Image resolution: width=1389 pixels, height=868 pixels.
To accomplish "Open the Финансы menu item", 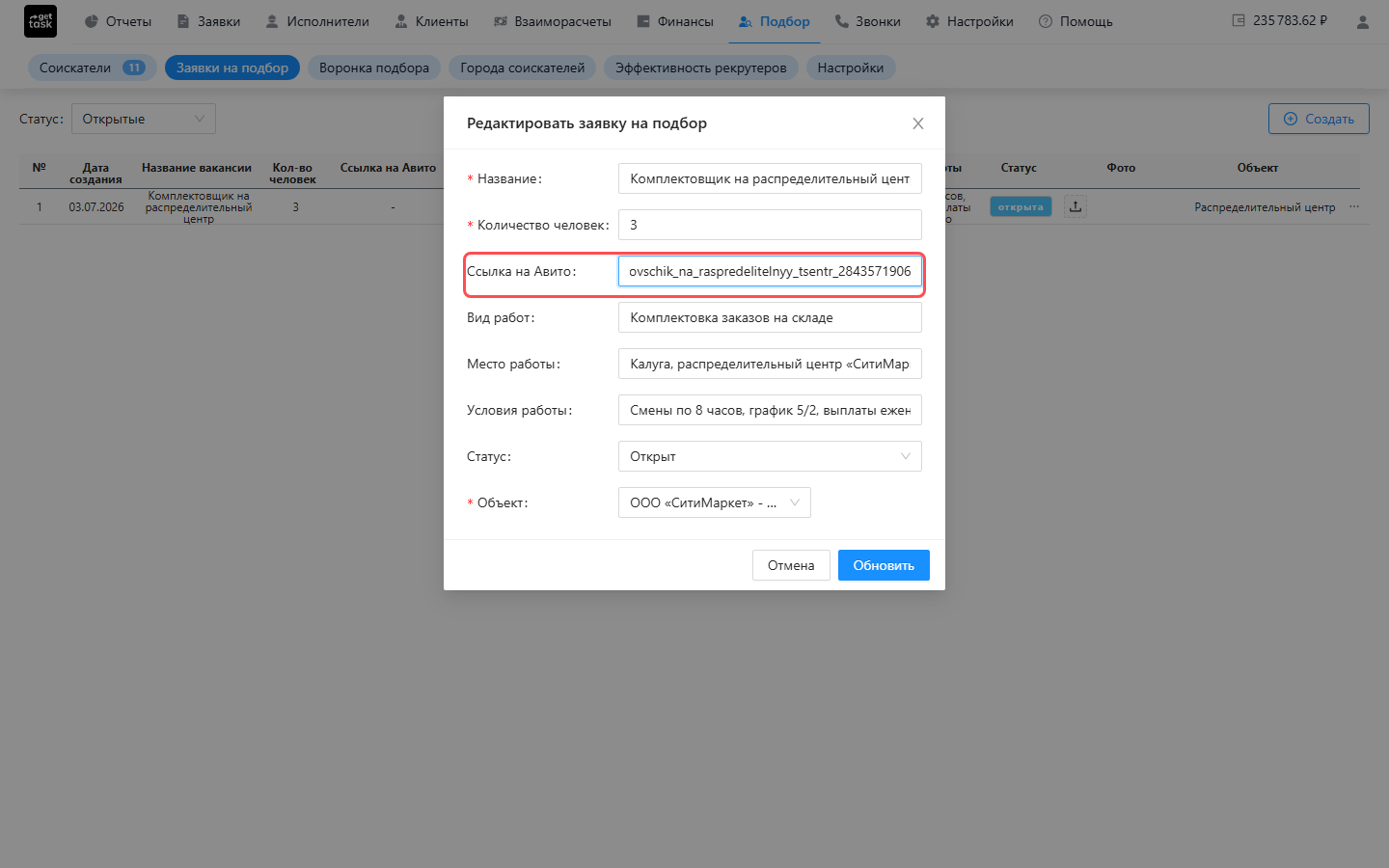I will (675, 21).
